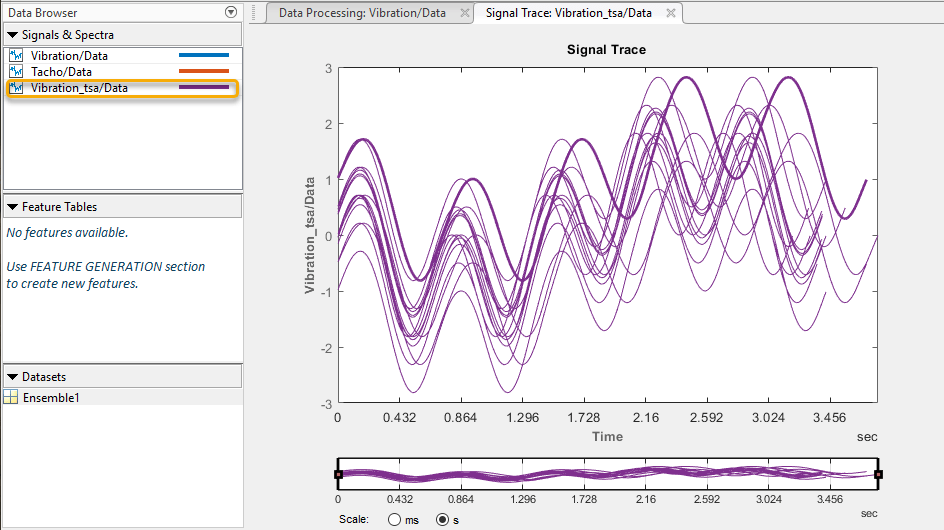
Task: Click the Time x-axis label
Action: 607,437
